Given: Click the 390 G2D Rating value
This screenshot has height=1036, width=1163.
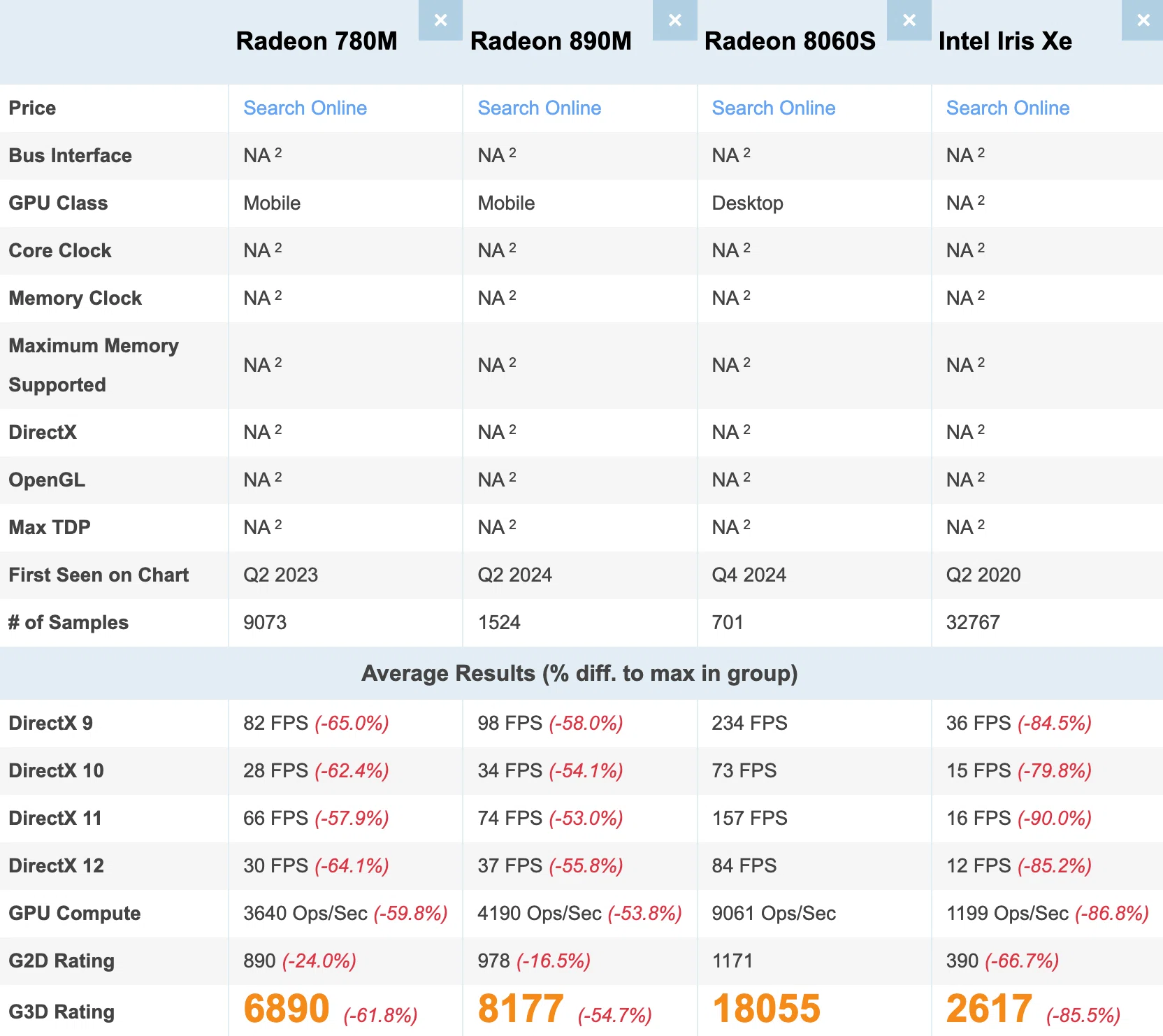Looking at the screenshot, I should point(962,961).
